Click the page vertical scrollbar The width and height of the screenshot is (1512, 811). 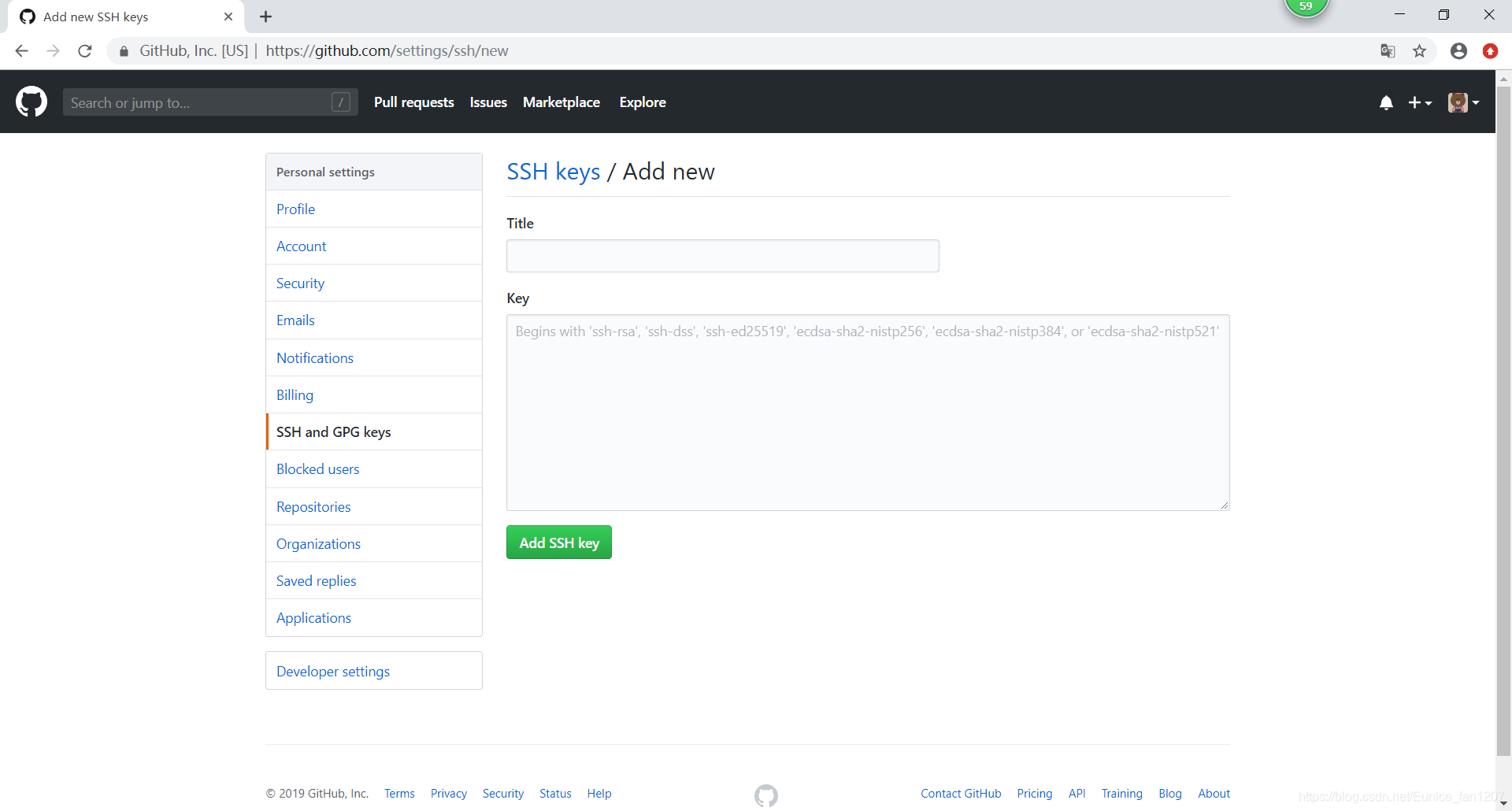coord(1503,421)
